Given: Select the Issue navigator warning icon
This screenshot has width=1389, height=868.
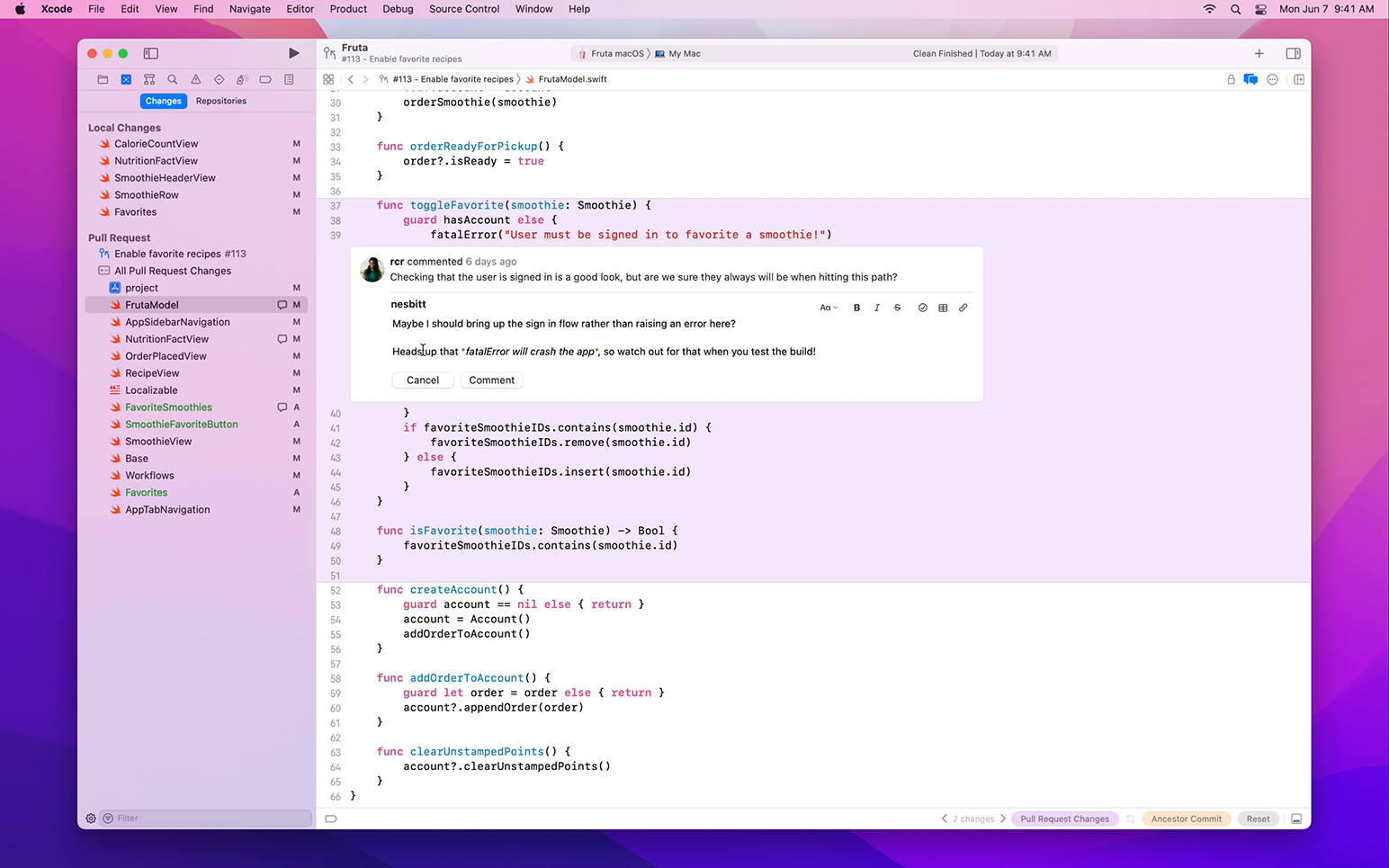Looking at the screenshot, I should pyautogui.click(x=195, y=79).
